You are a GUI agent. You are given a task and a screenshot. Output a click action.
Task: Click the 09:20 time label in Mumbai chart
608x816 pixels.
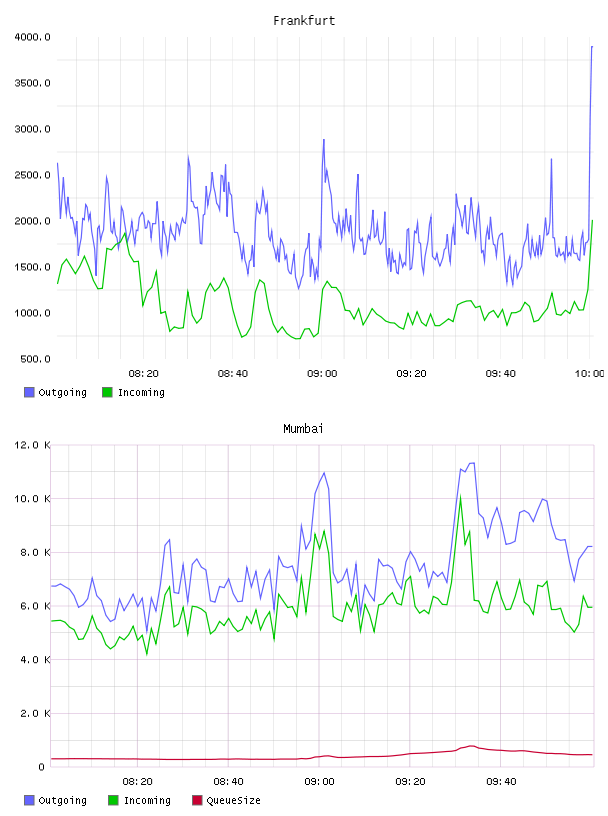tap(410, 782)
